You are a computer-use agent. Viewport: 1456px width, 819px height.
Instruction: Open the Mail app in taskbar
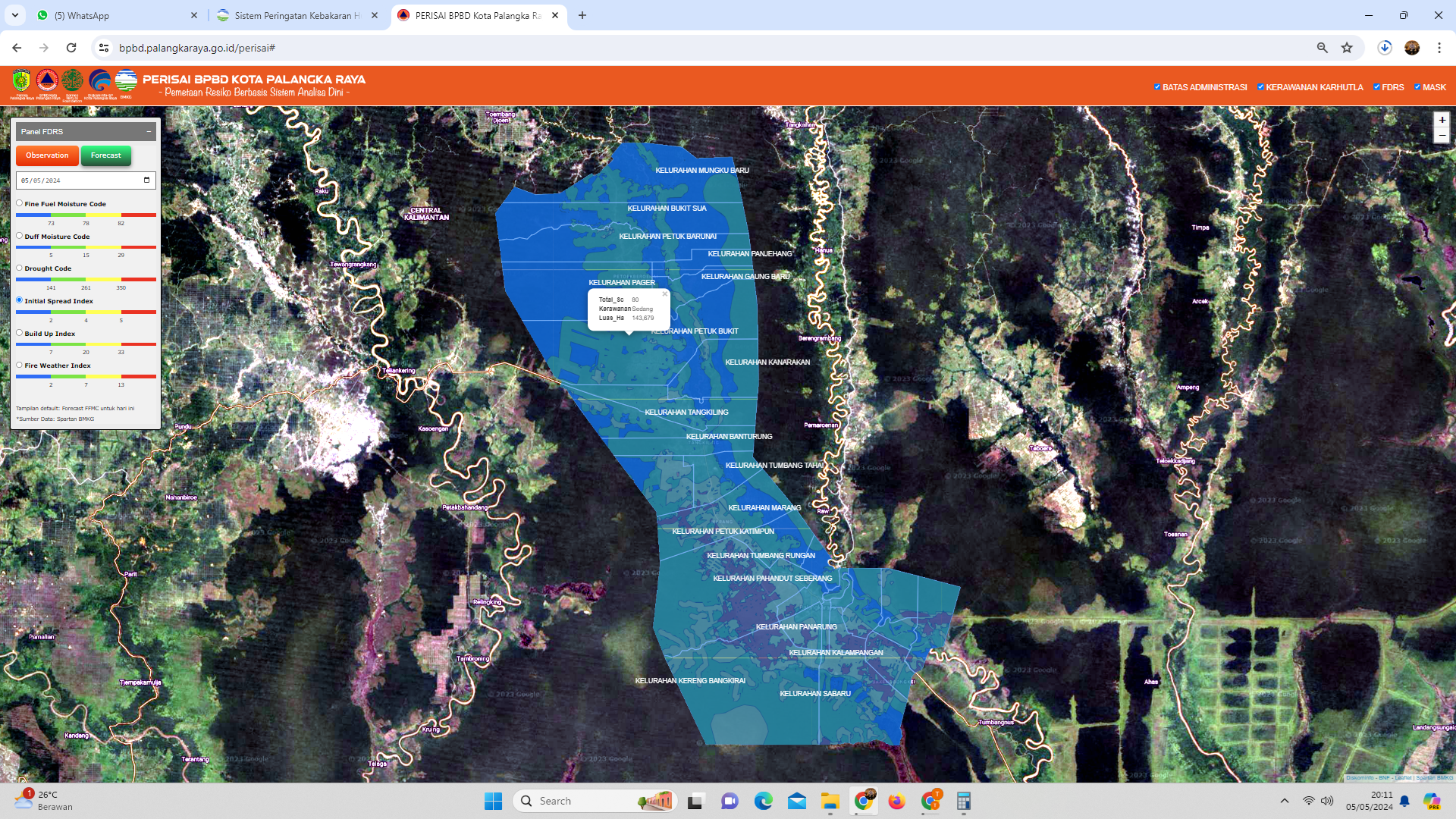796,801
